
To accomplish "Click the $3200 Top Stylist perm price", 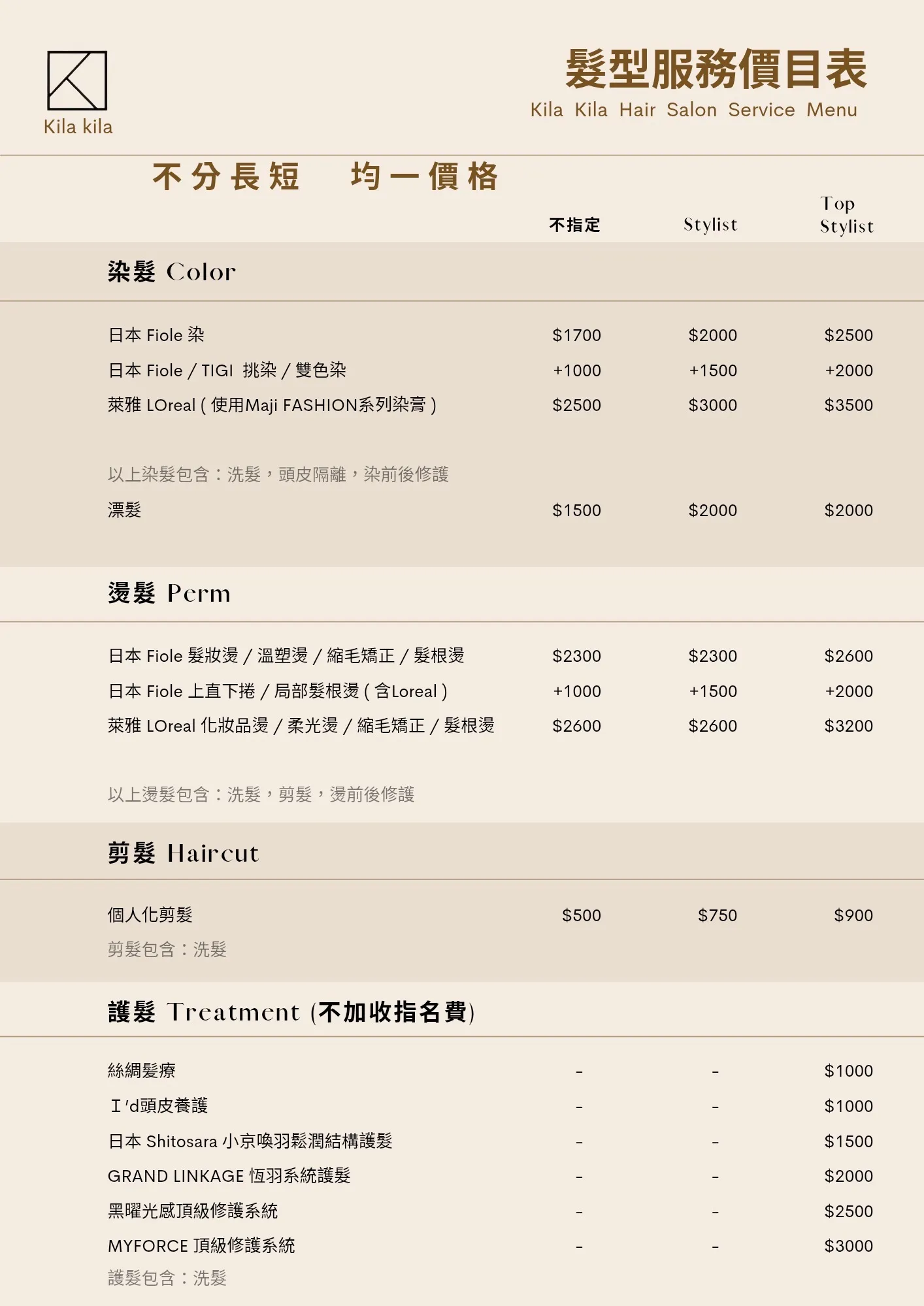I will tap(848, 726).
